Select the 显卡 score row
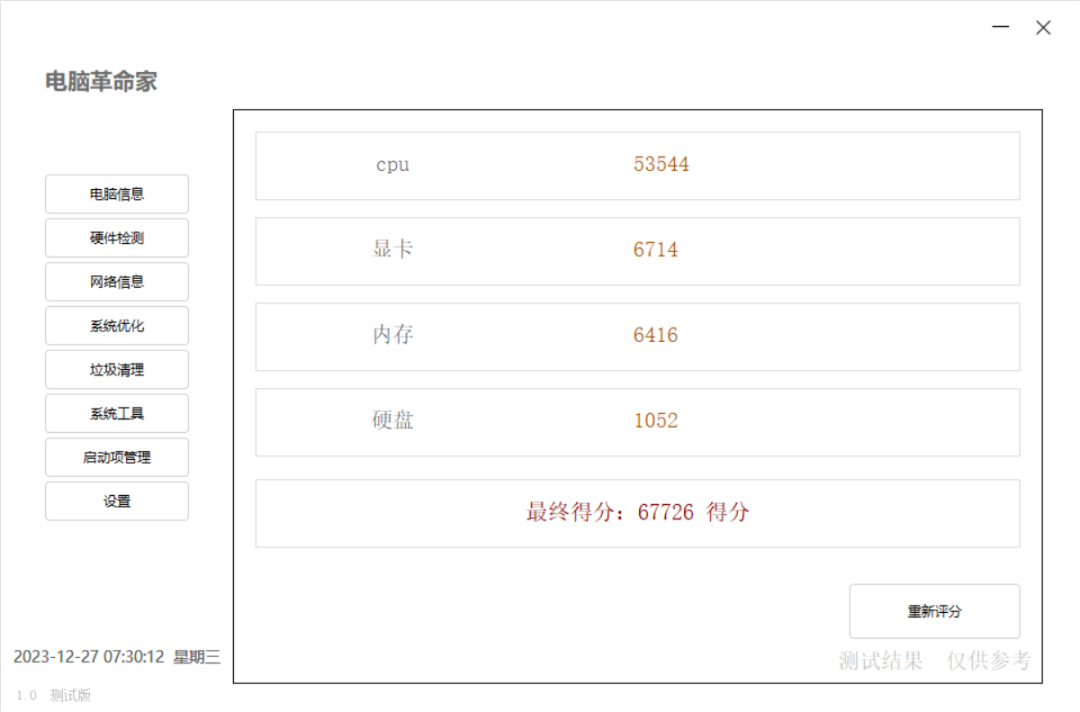Screen dimensions: 1080x712 637,251
